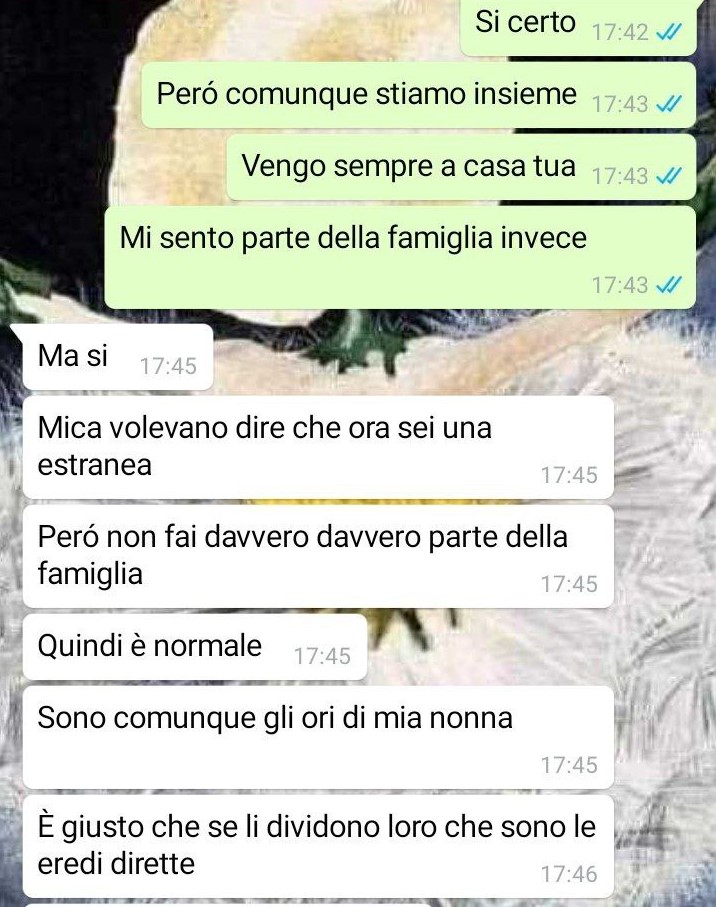Tap the 'Mica volevano dire' message bubble
This screenshot has width=716, height=907.
(x=318, y=447)
